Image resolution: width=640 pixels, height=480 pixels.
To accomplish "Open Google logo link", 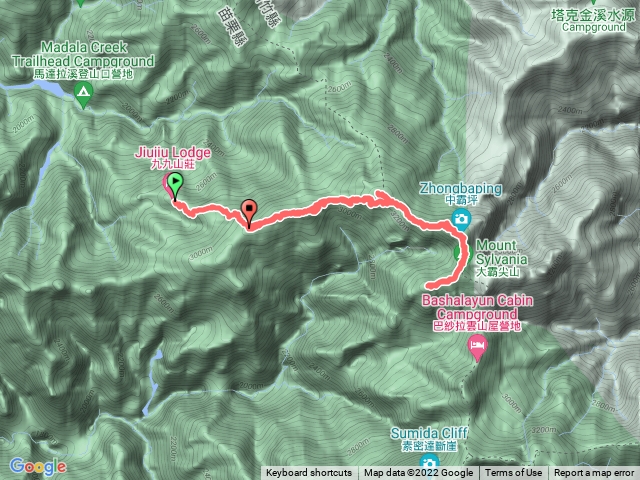I will 38,467.
